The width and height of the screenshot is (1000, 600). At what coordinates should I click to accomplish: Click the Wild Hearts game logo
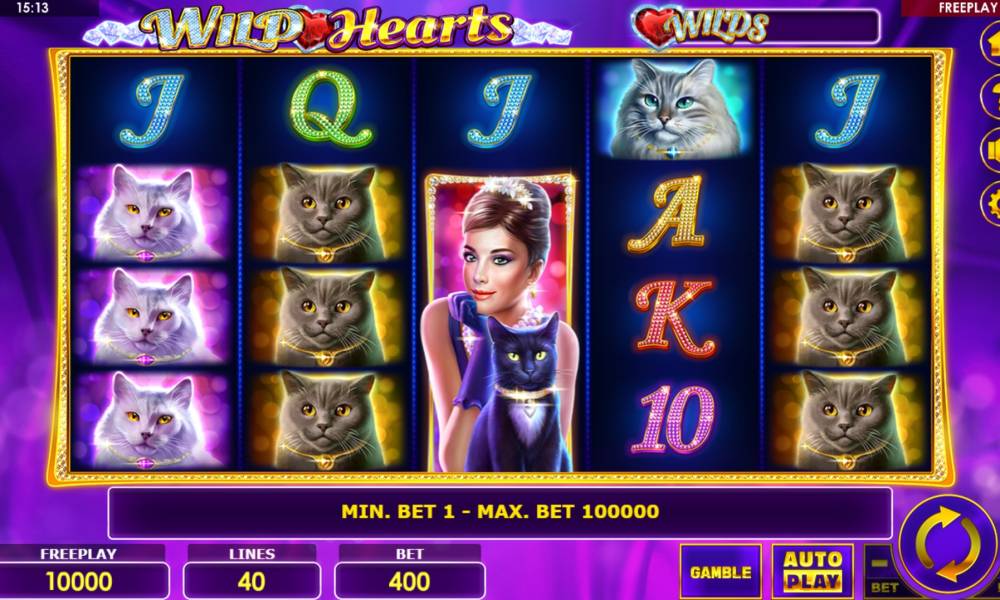(327, 28)
